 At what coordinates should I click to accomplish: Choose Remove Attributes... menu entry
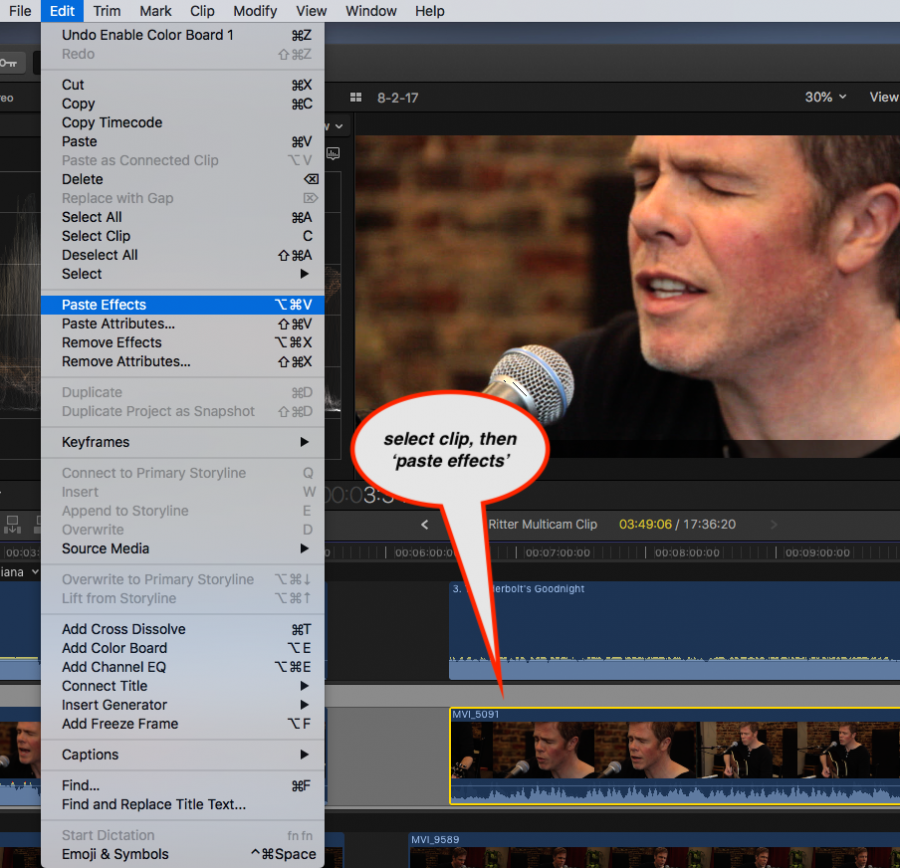click(126, 362)
